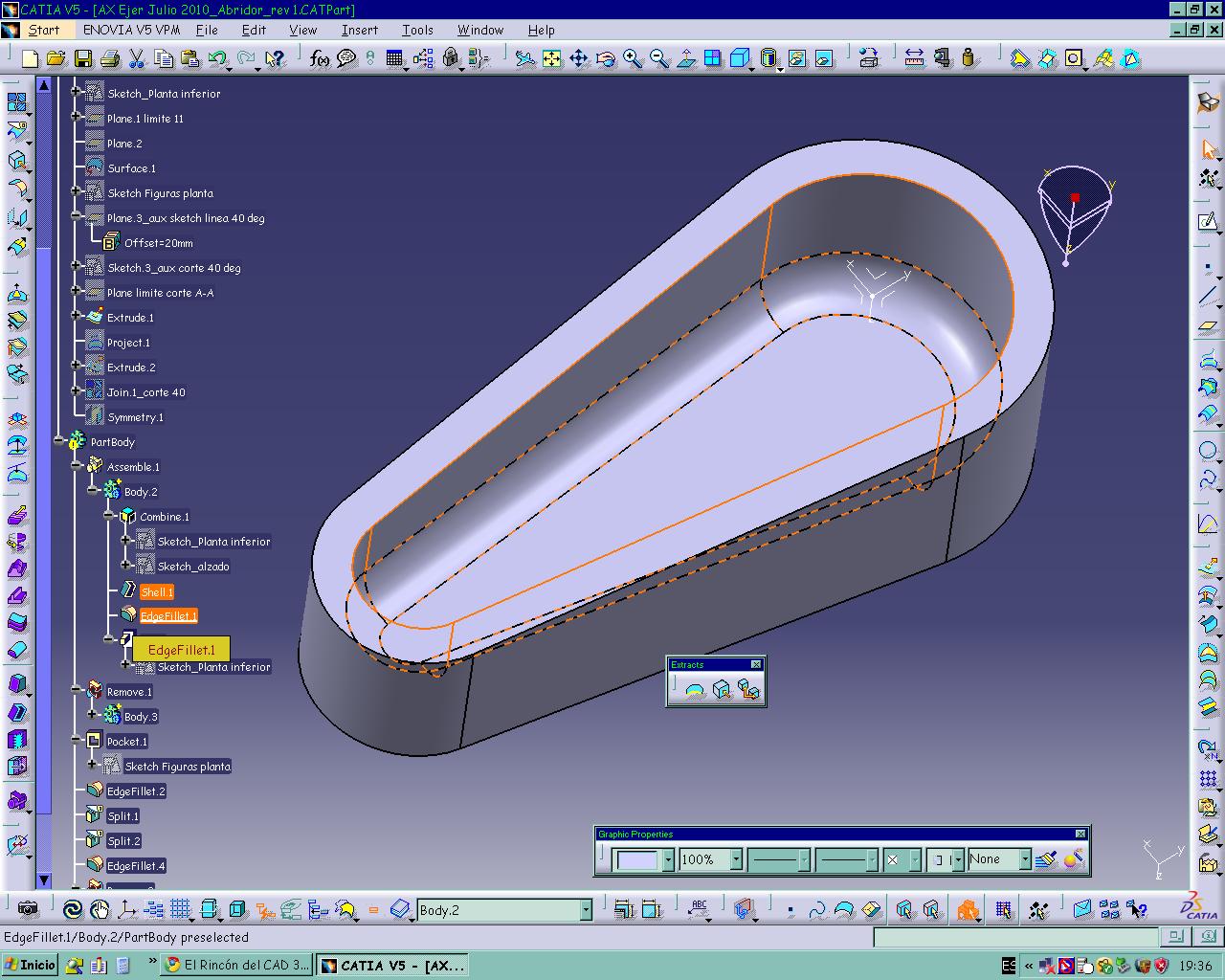Click the Measure Inertia weight icon
This screenshot has height=980, width=1225.
coord(969,59)
